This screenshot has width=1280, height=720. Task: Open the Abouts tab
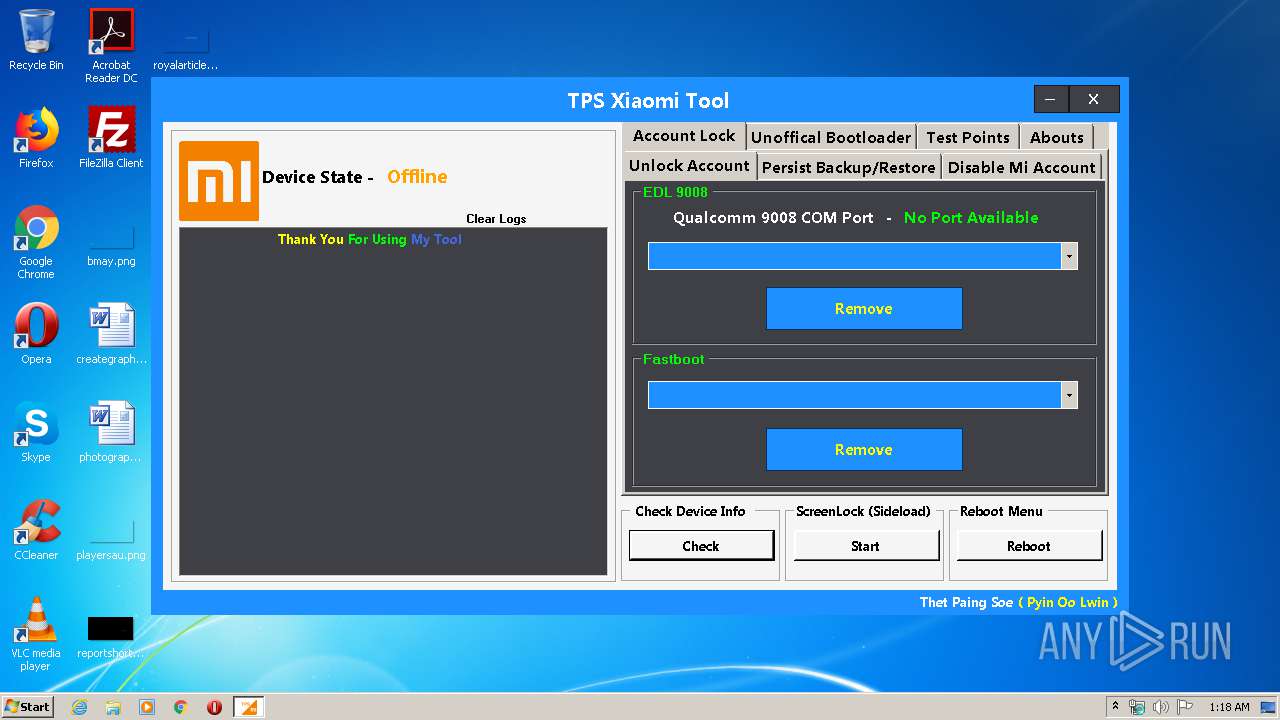click(x=1057, y=137)
